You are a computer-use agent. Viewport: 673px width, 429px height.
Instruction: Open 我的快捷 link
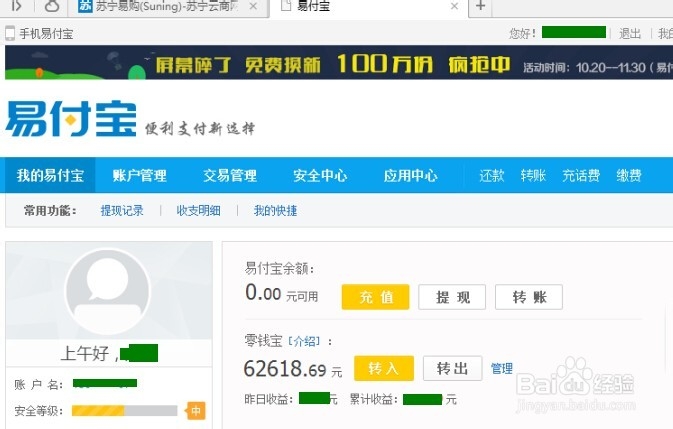(275, 210)
